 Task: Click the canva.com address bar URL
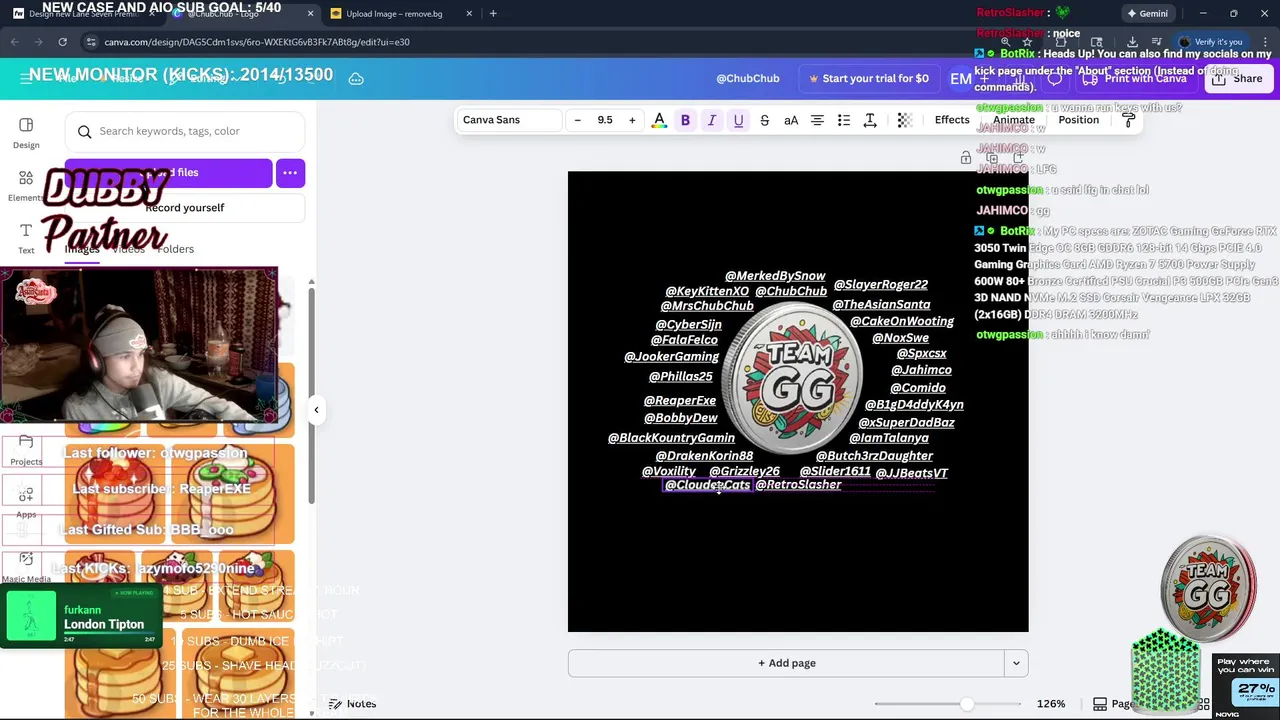pyautogui.click(x=257, y=42)
